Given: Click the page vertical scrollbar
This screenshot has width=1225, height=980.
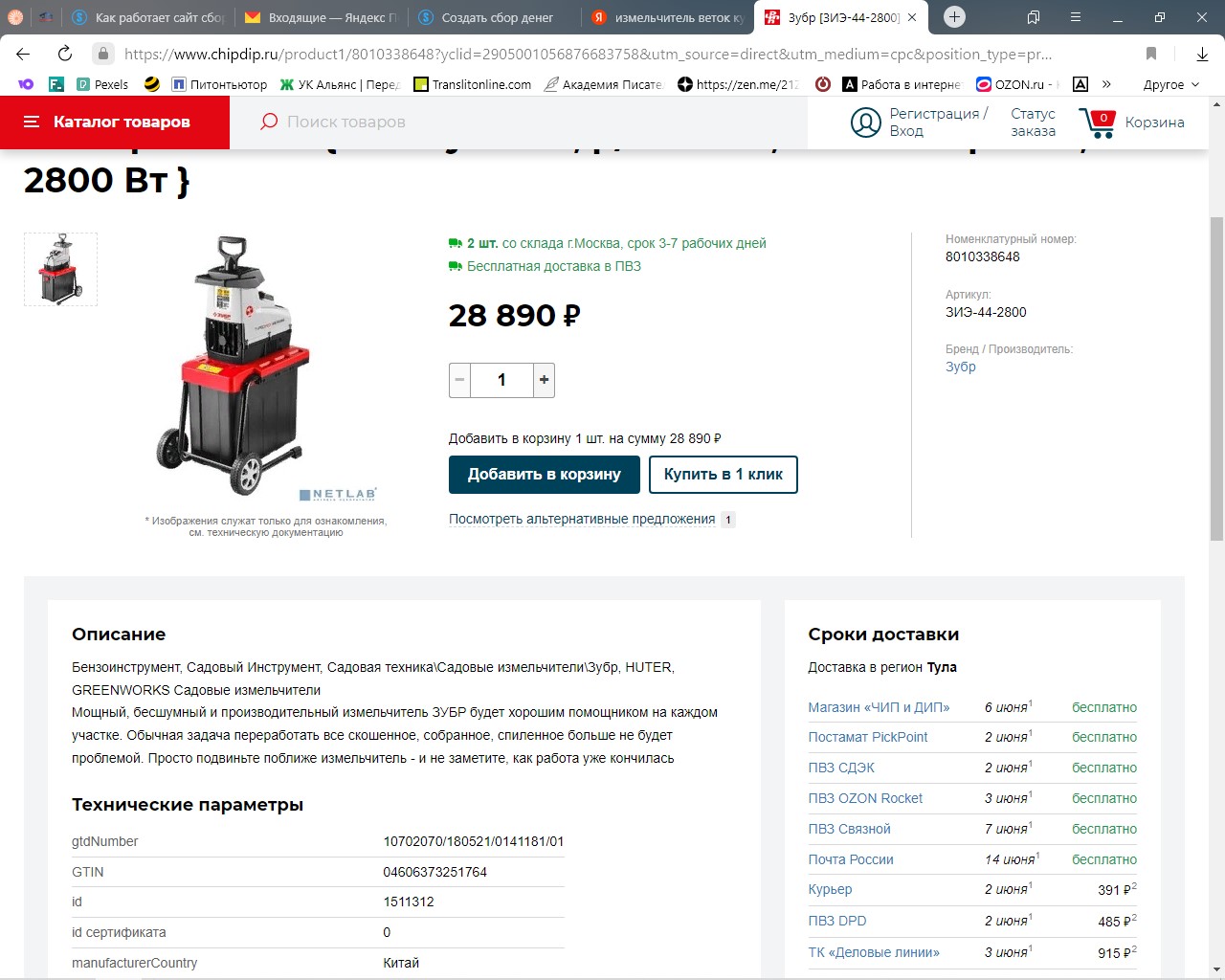Looking at the screenshot, I should tap(1216, 378).
